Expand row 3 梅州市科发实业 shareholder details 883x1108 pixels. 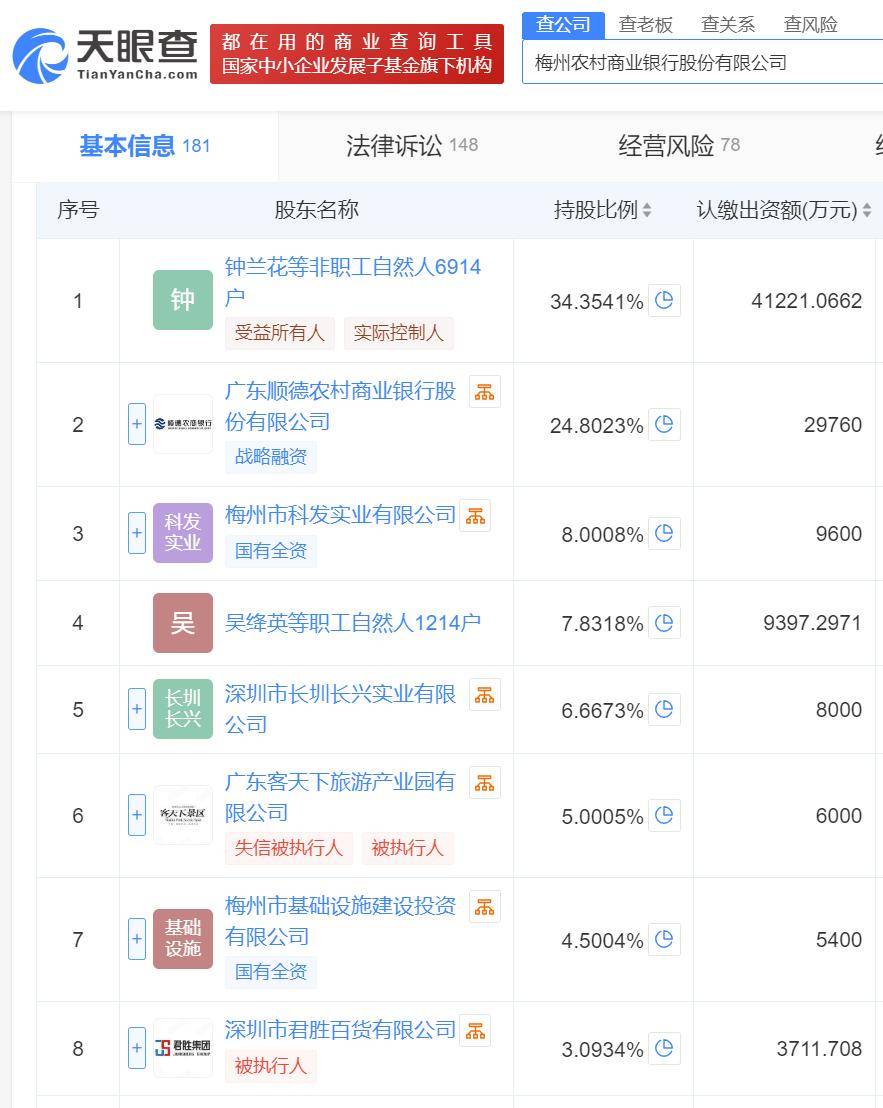tap(137, 533)
